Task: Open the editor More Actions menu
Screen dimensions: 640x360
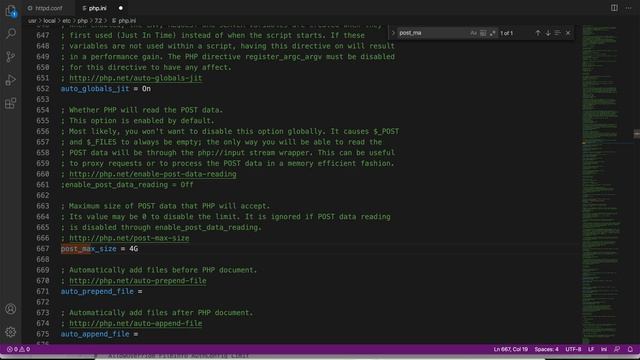Action: point(629,8)
